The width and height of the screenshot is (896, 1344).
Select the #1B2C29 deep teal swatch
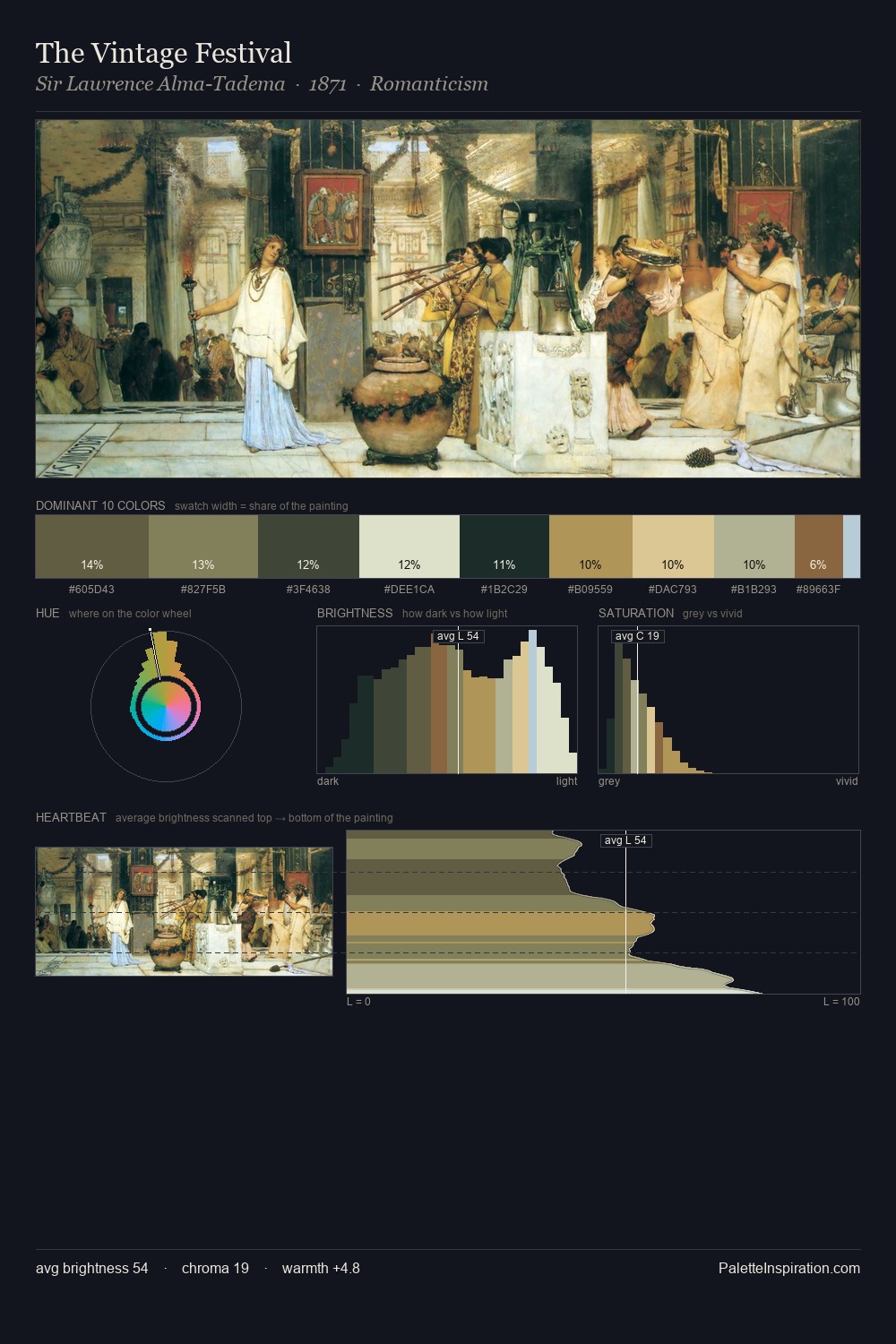pyautogui.click(x=504, y=547)
